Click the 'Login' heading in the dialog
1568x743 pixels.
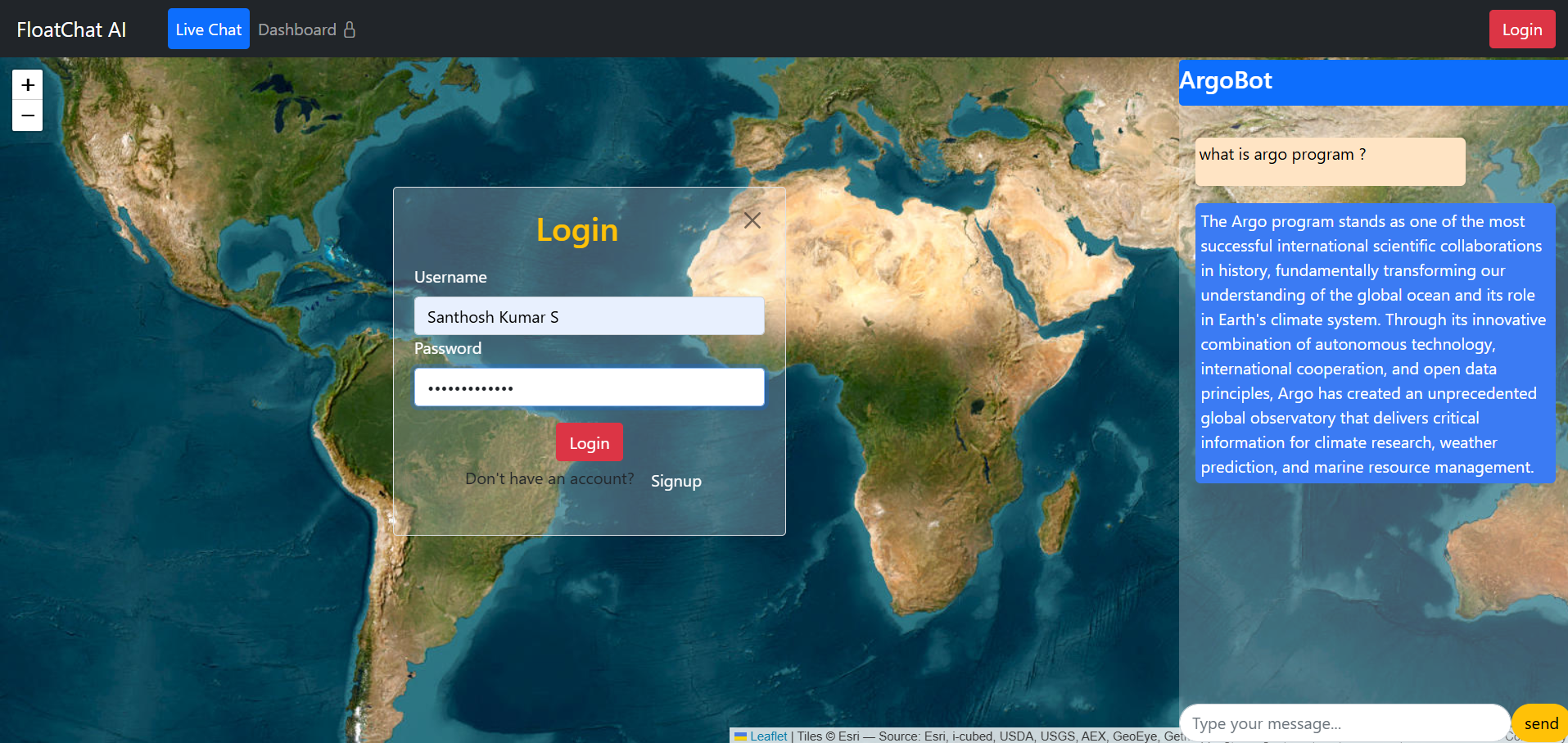(x=576, y=230)
